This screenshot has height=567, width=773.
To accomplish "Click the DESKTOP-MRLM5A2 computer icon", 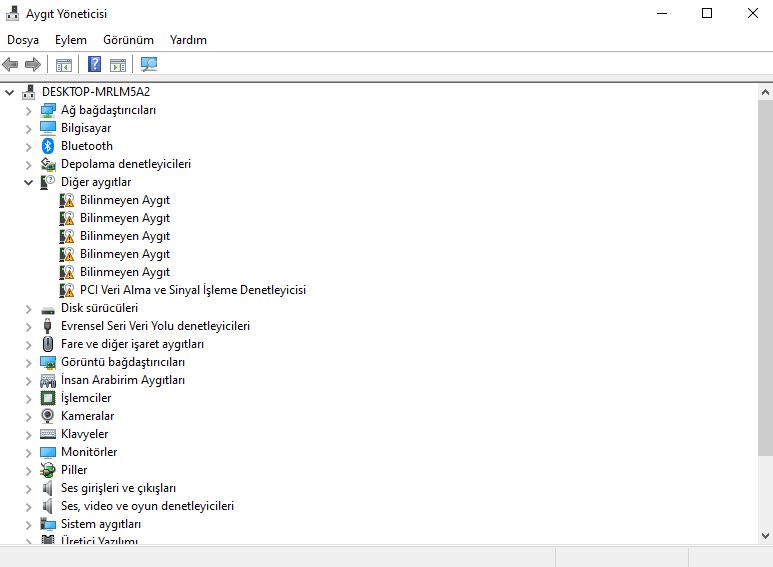I will pos(29,92).
